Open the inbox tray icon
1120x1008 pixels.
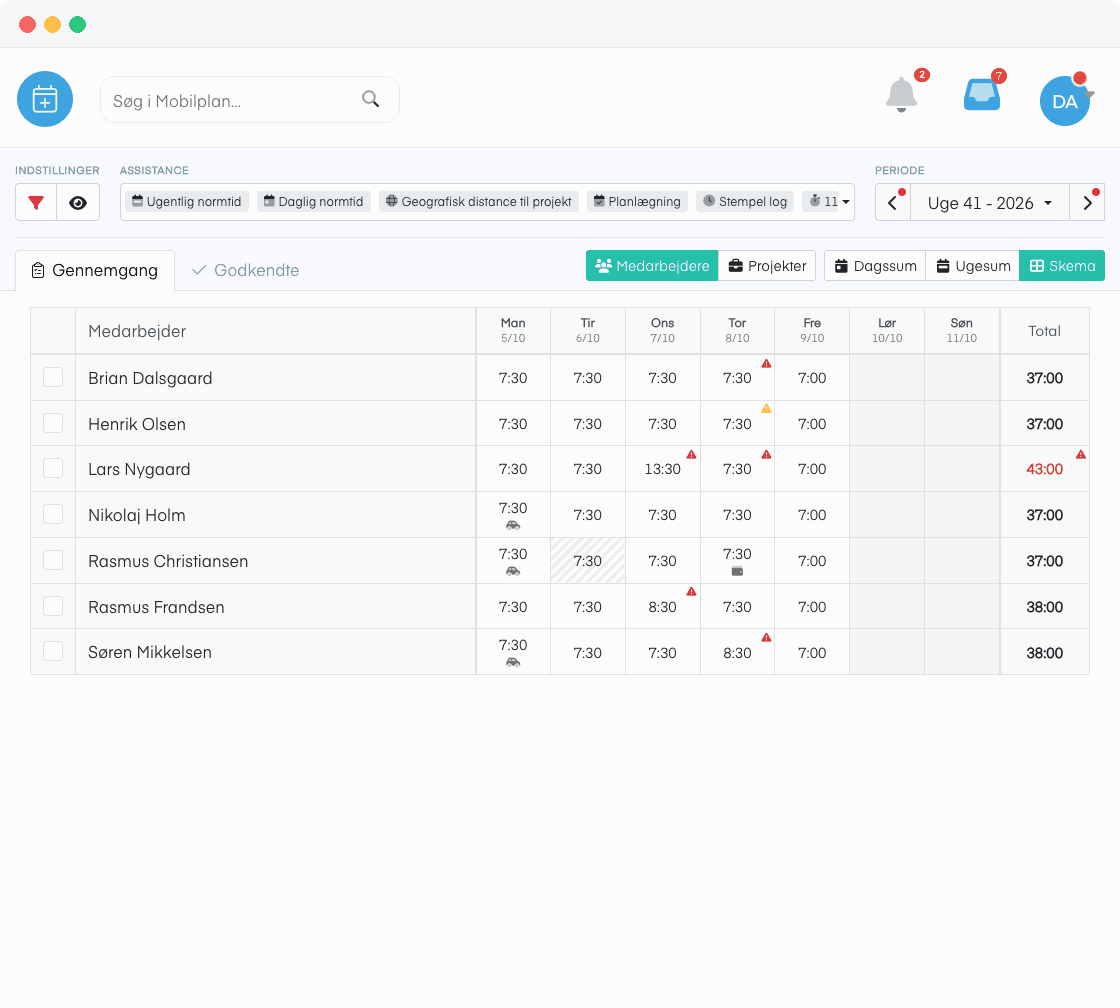point(982,94)
